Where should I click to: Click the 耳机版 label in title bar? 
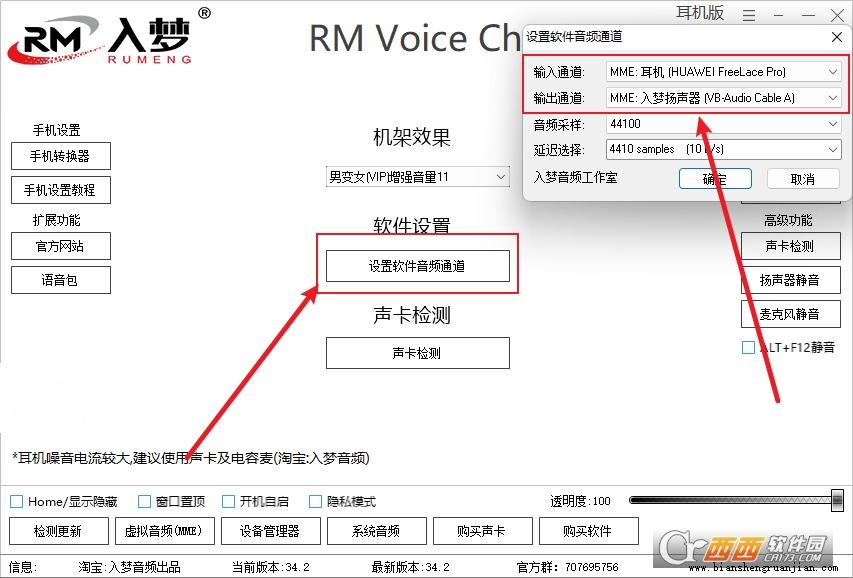tap(700, 13)
